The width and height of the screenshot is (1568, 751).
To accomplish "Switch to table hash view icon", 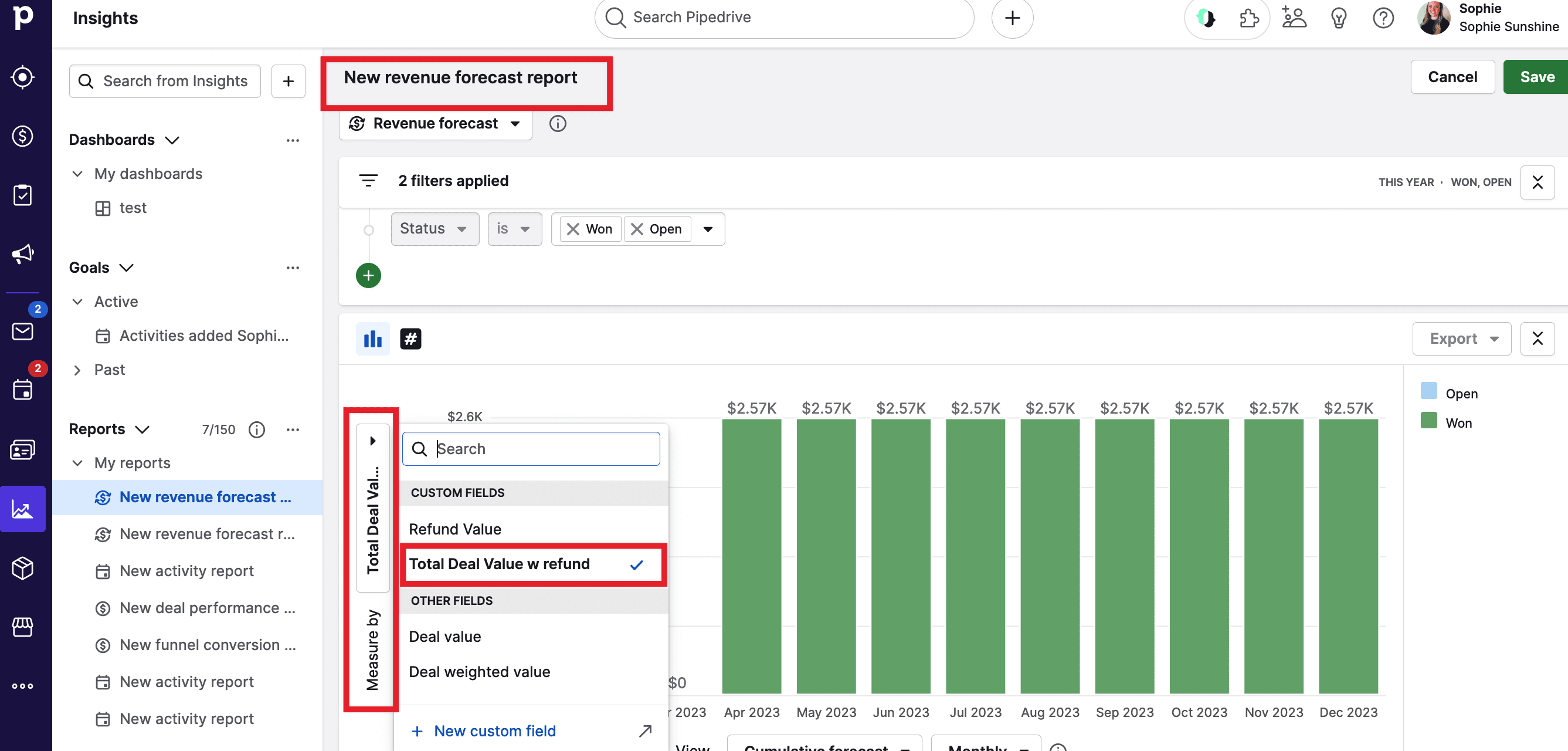I will (x=410, y=339).
